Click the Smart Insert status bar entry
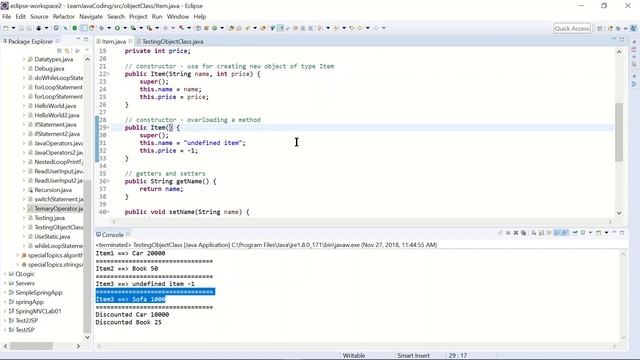640x360 pixels. coord(413,356)
